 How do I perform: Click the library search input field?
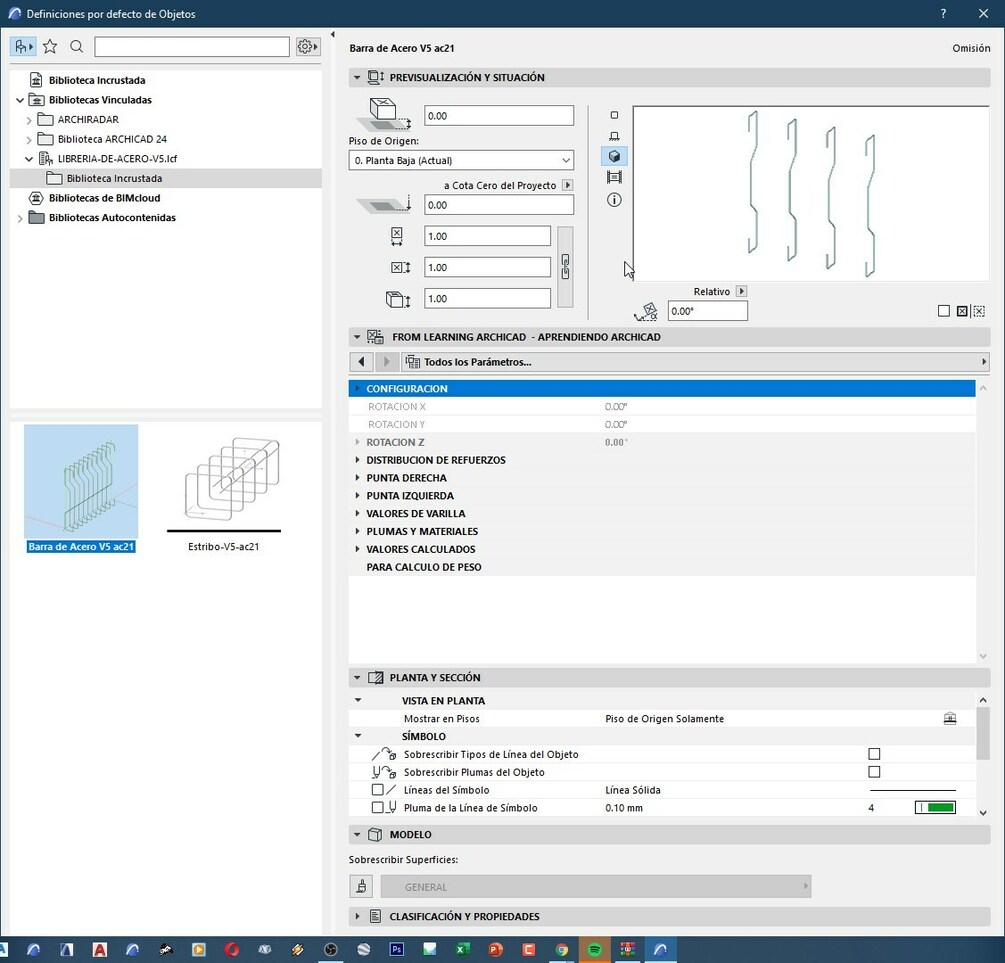tap(192, 46)
